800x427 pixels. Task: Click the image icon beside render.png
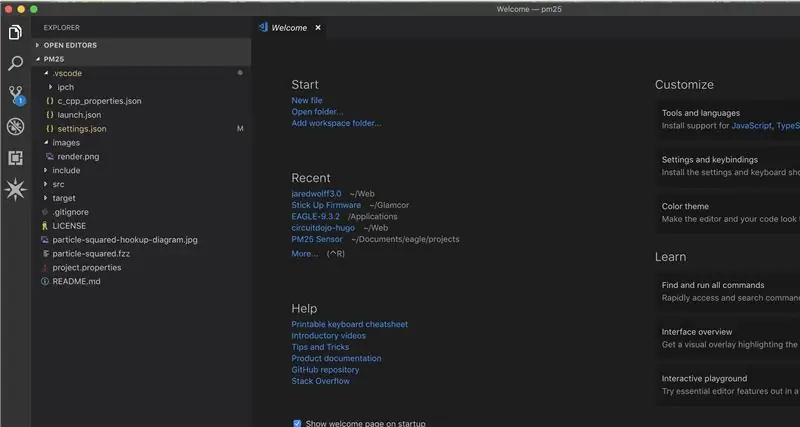pos(49,157)
